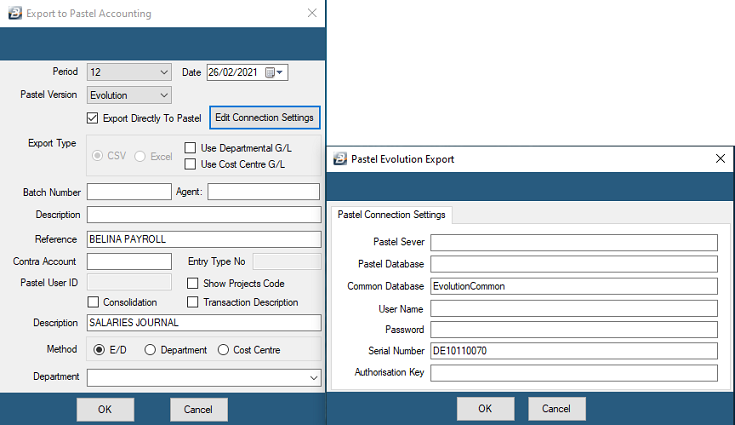Enable Use Departmental G/L
The width and height of the screenshot is (735, 425).
click(x=190, y=148)
